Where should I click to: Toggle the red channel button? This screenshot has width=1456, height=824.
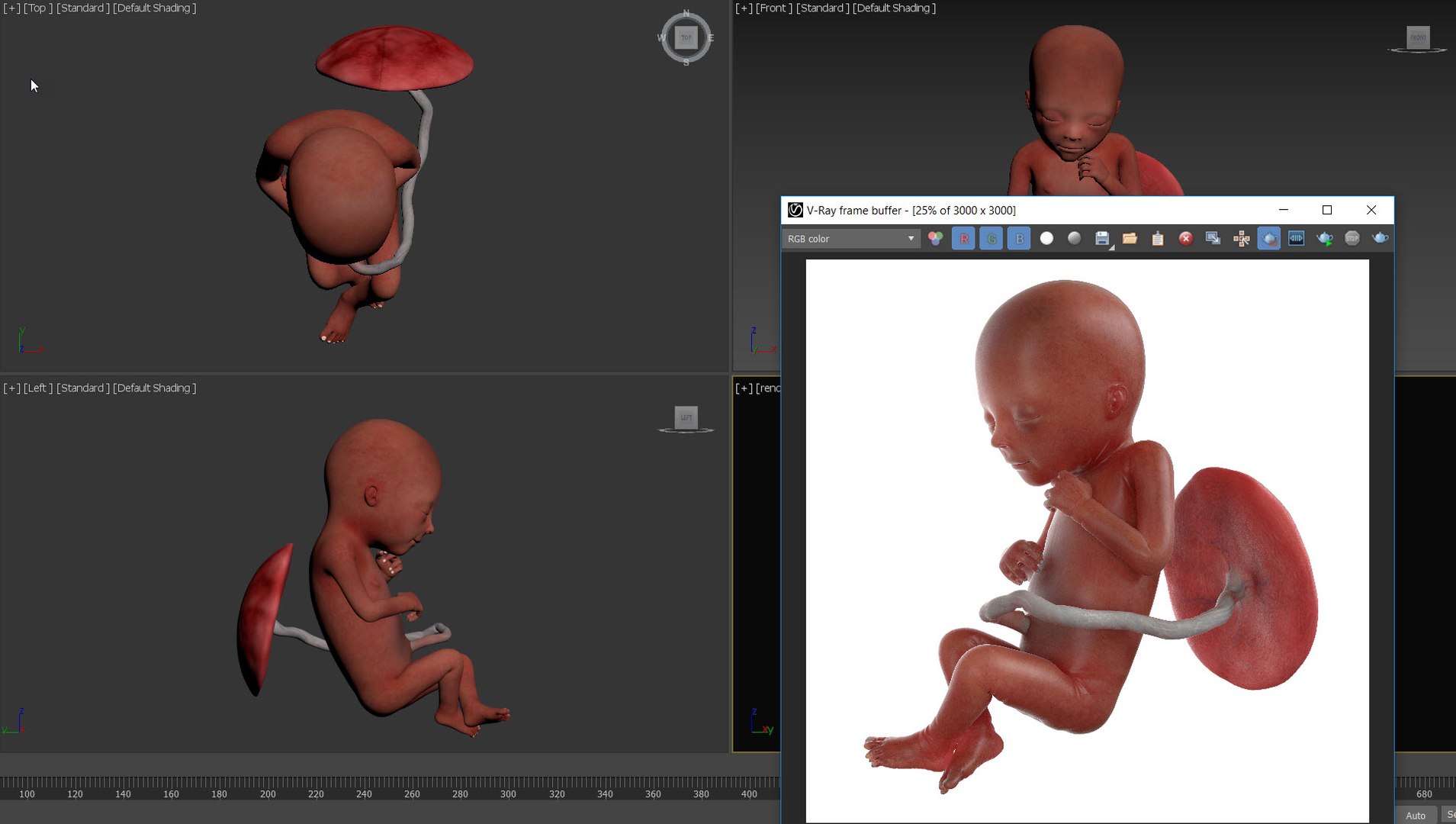(x=963, y=239)
